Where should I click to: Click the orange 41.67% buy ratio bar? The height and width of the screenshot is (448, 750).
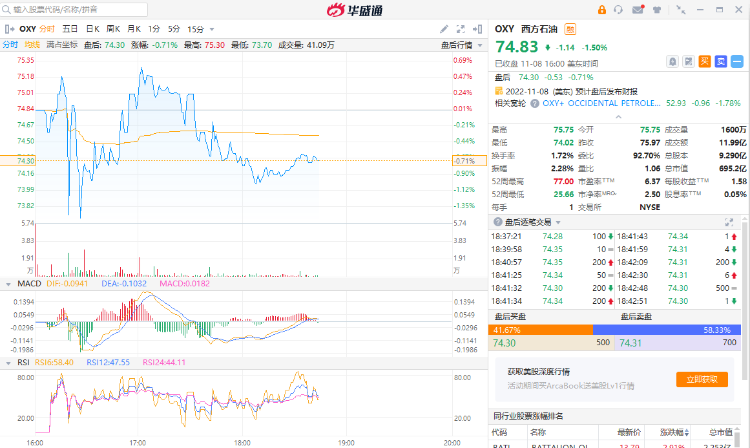point(541,329)
